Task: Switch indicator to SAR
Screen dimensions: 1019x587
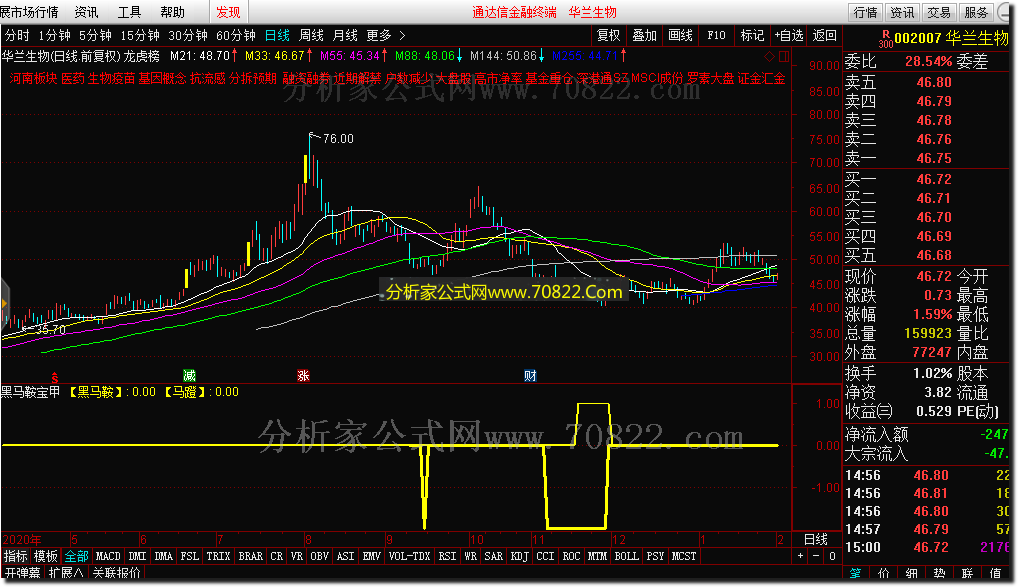Action: 494,556
